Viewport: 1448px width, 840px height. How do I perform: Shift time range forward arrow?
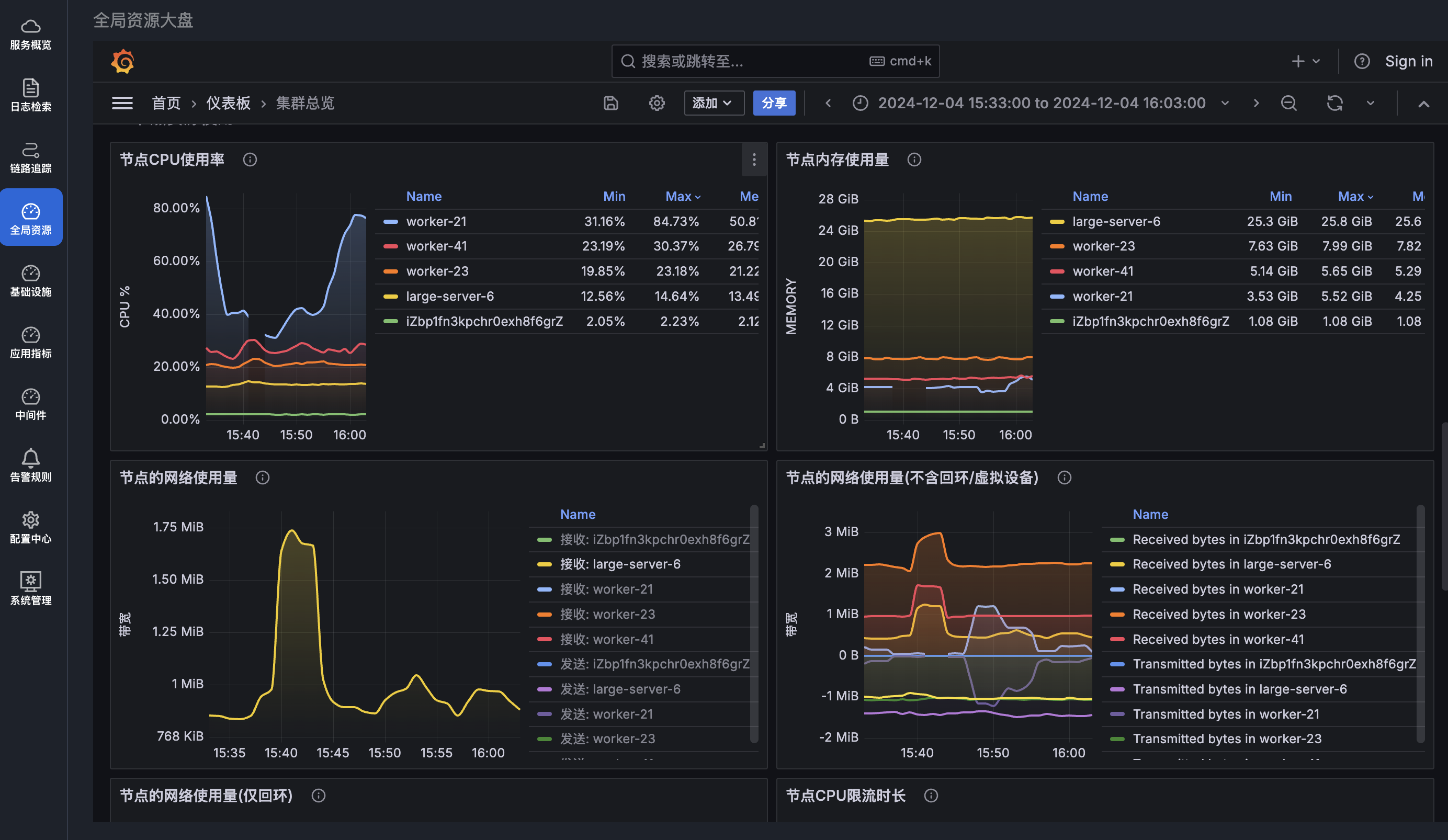pos(1256,103)
